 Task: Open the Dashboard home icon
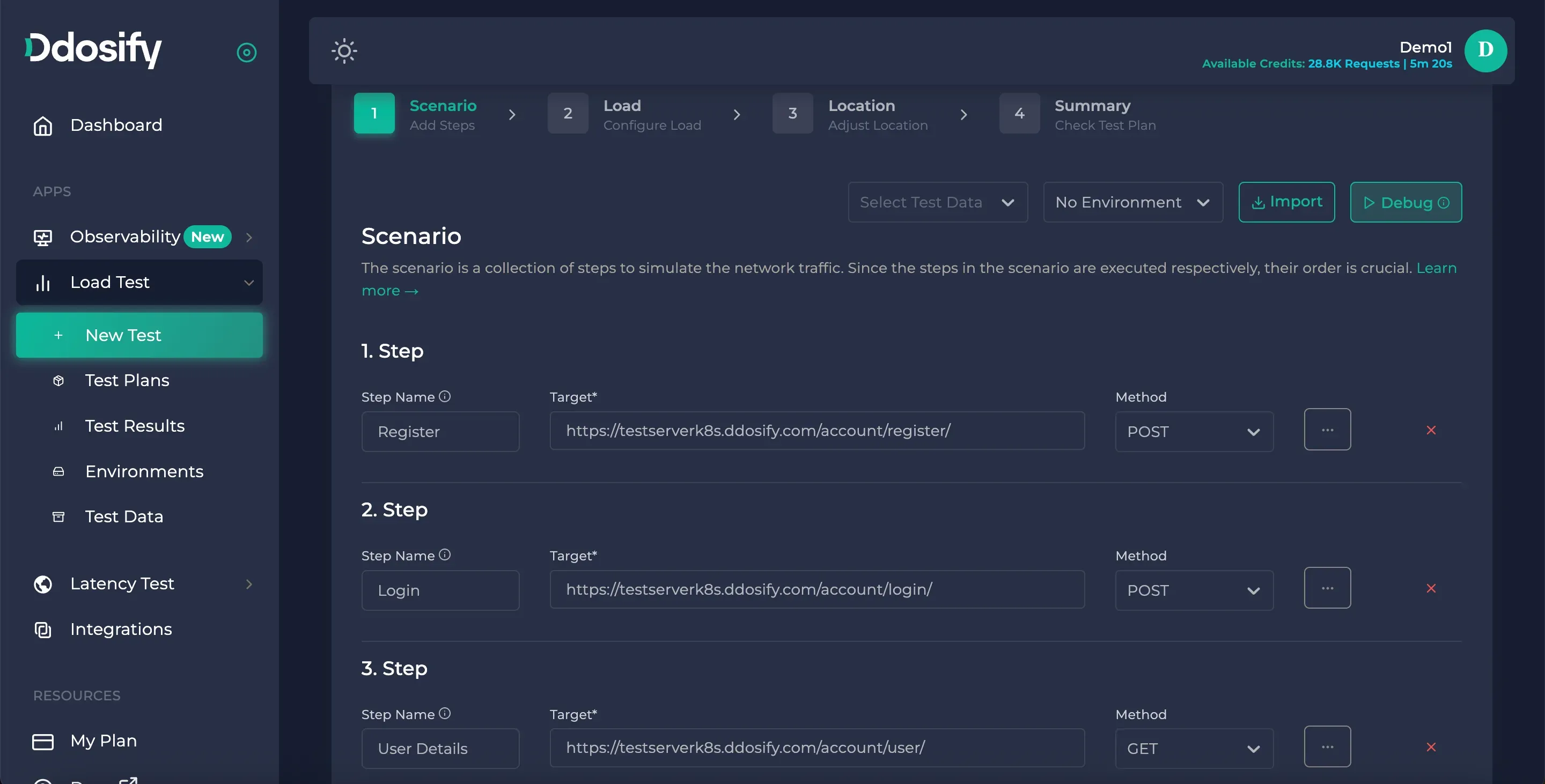[x=42, y=126]
